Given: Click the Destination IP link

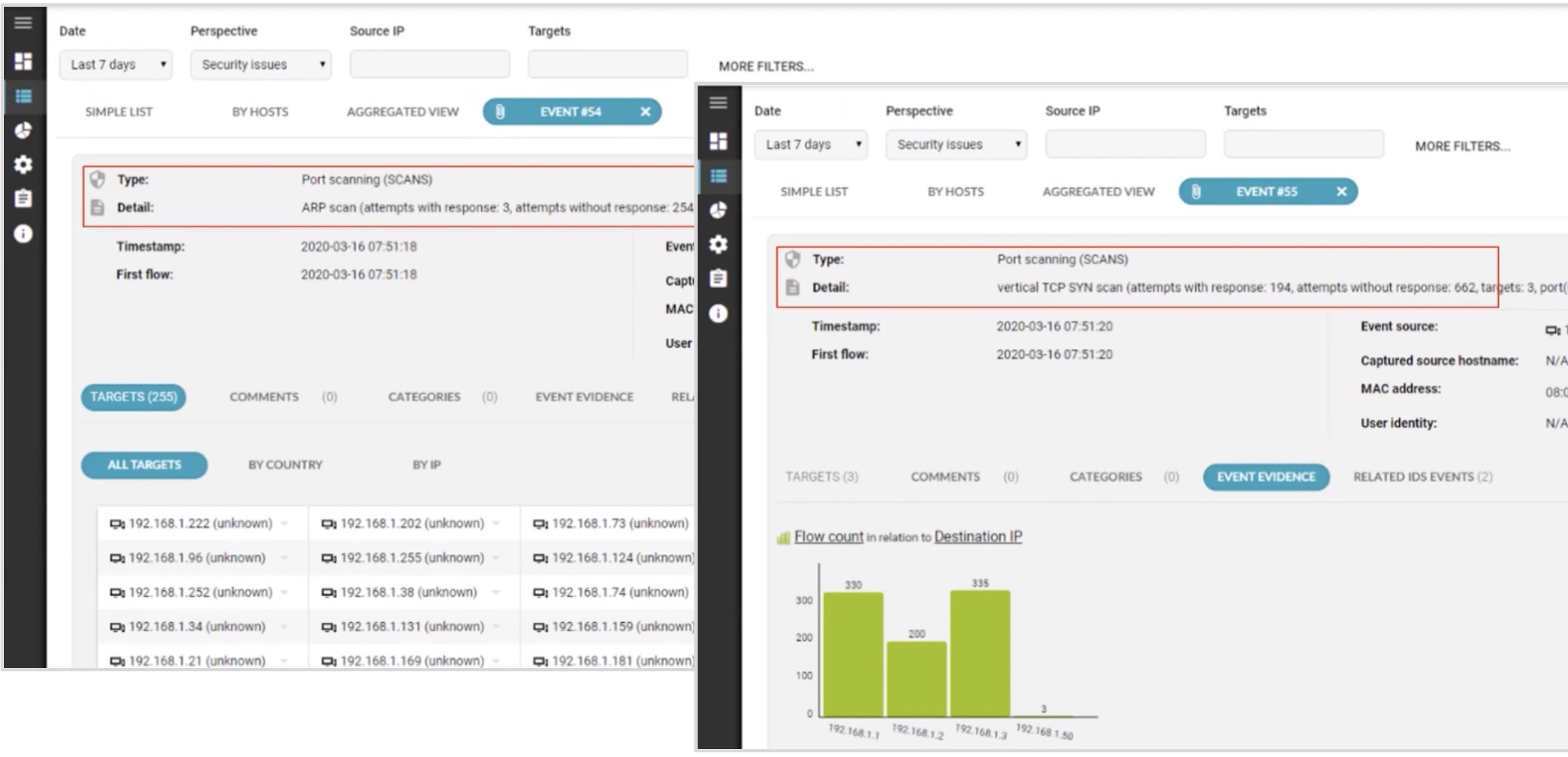Looking at the screenshot, I should tap(977, 537).
